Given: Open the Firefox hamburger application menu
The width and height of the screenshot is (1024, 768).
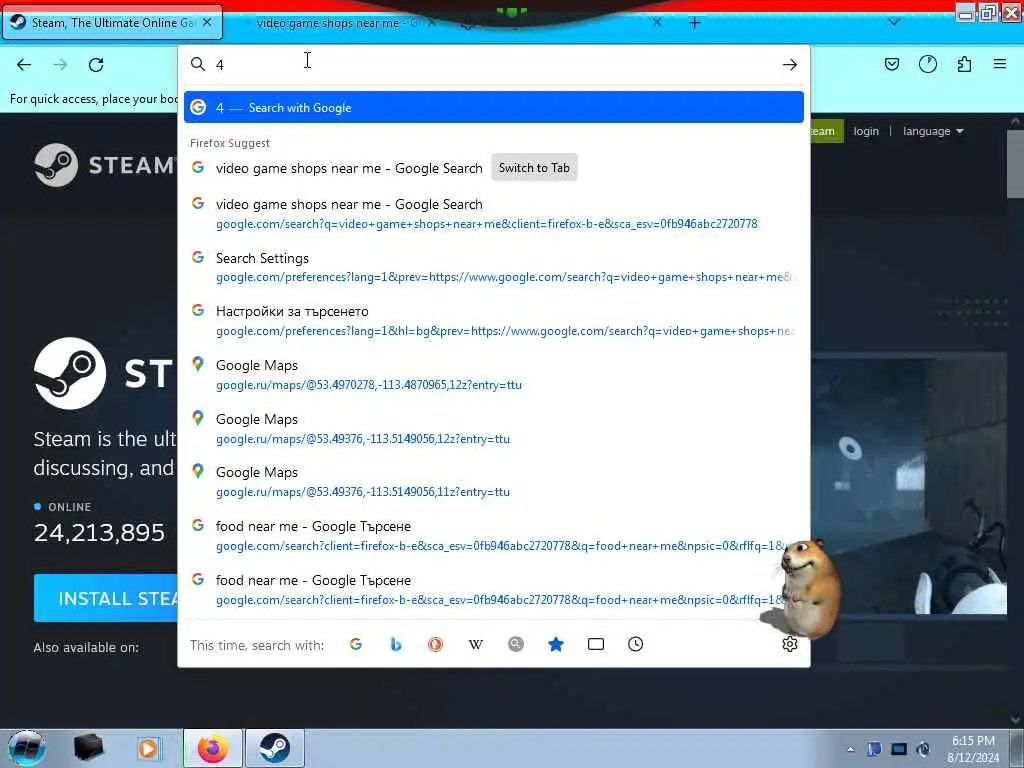Looking at the screenshot, I should [1000, 64].
